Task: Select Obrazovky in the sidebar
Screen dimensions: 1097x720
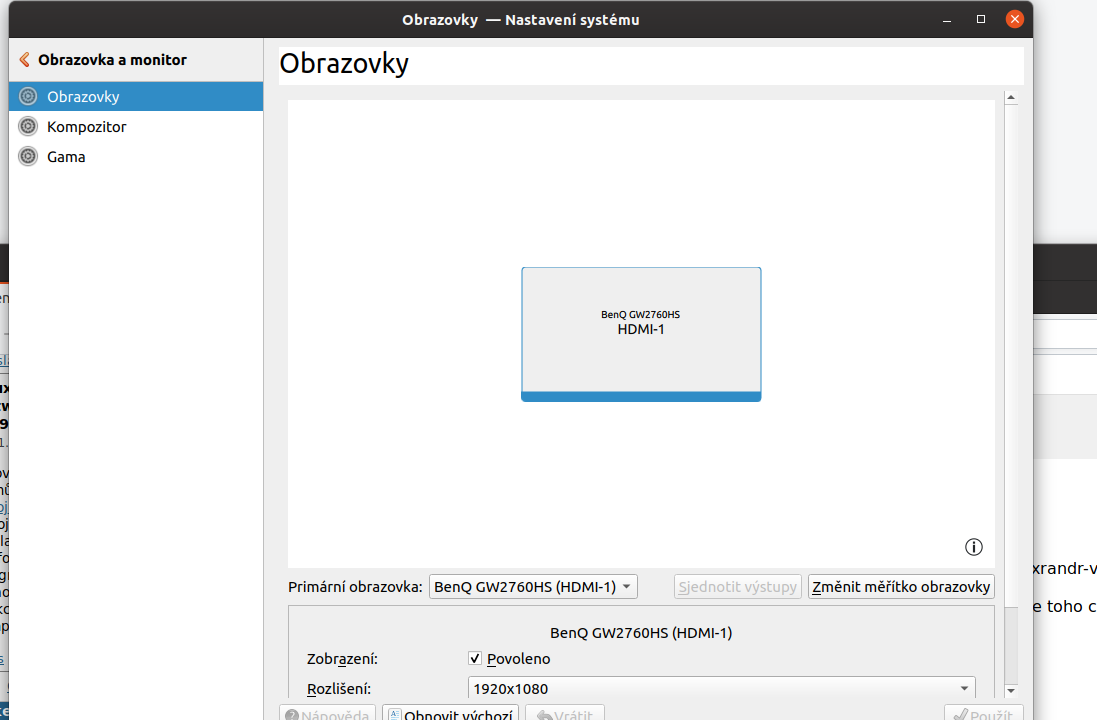Action: click(83, 97)
